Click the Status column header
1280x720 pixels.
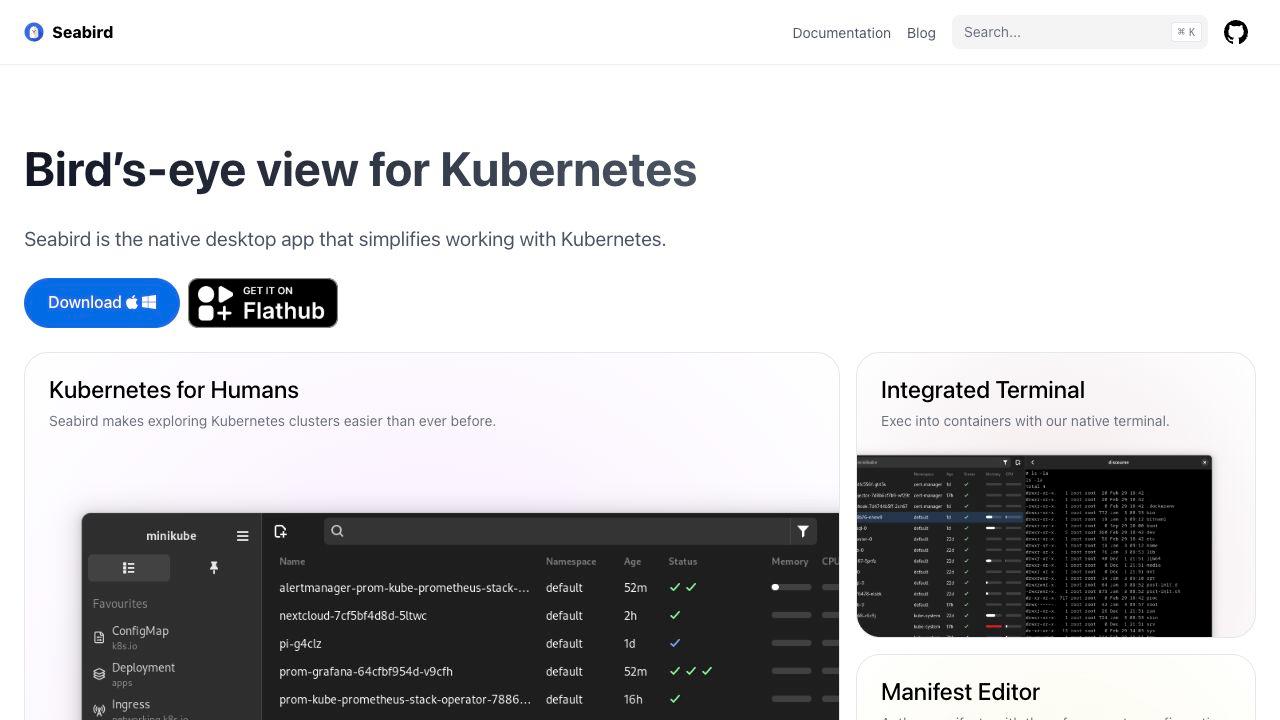683,562
